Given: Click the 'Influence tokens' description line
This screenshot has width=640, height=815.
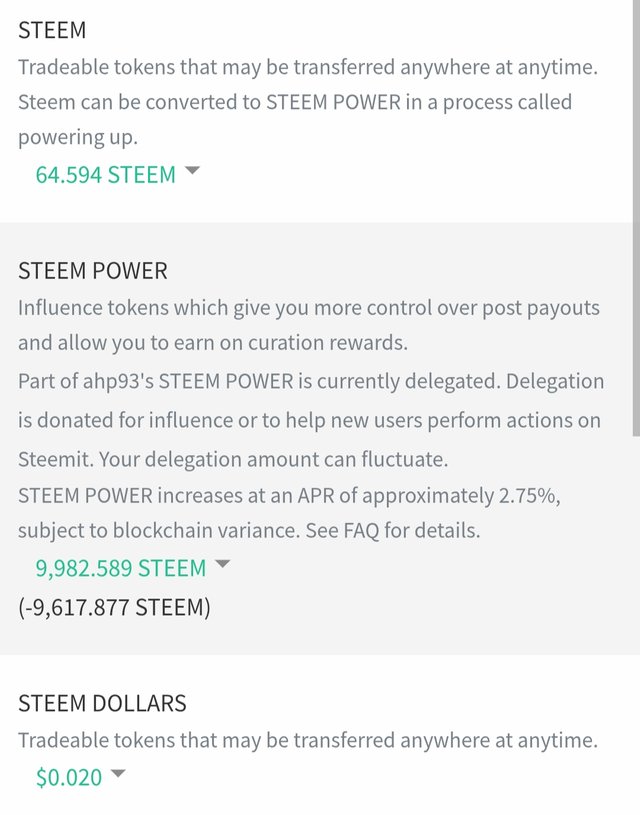Looking at the screenshot, I should 309,308.
